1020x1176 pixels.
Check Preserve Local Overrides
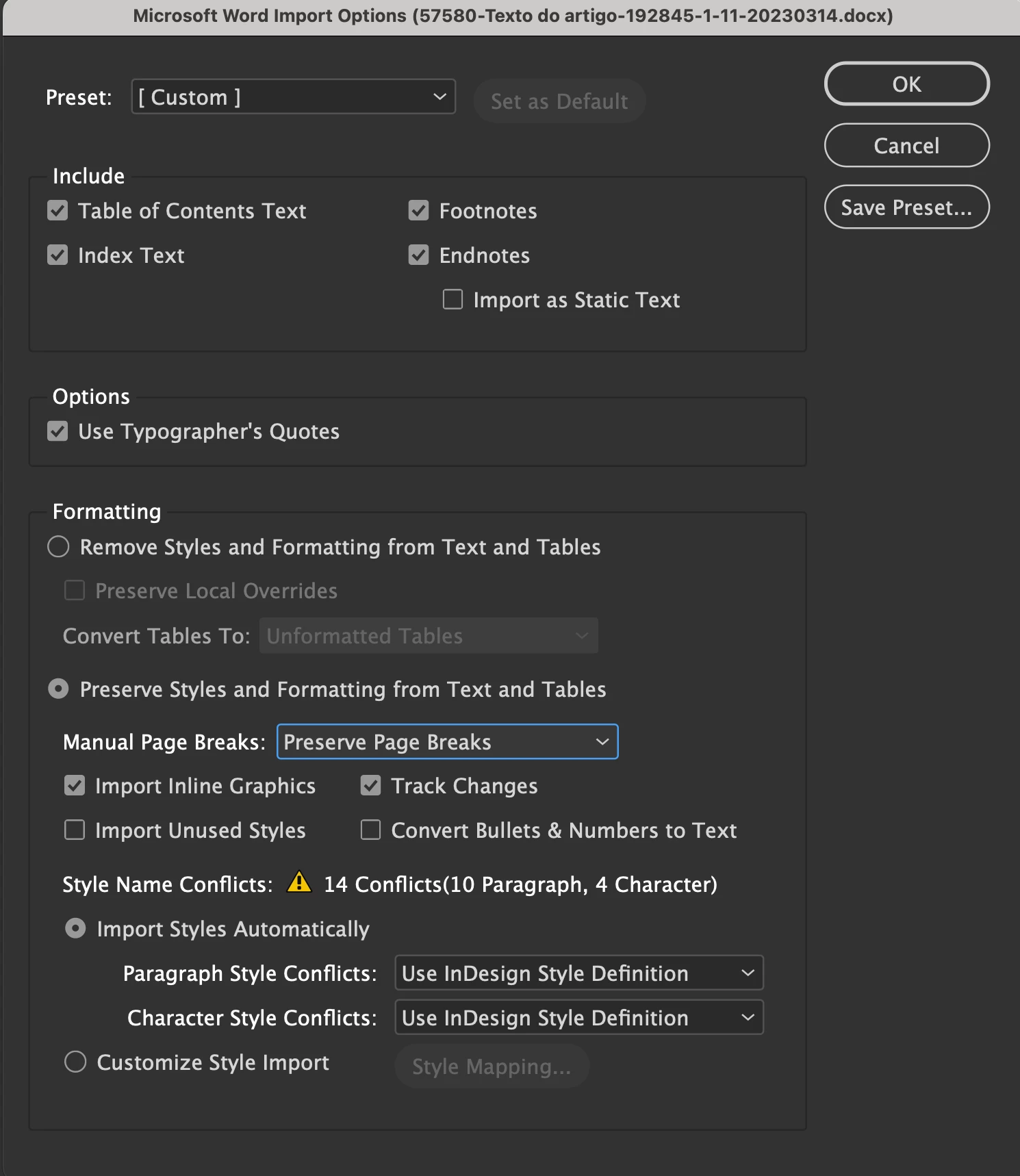[75, 590]
